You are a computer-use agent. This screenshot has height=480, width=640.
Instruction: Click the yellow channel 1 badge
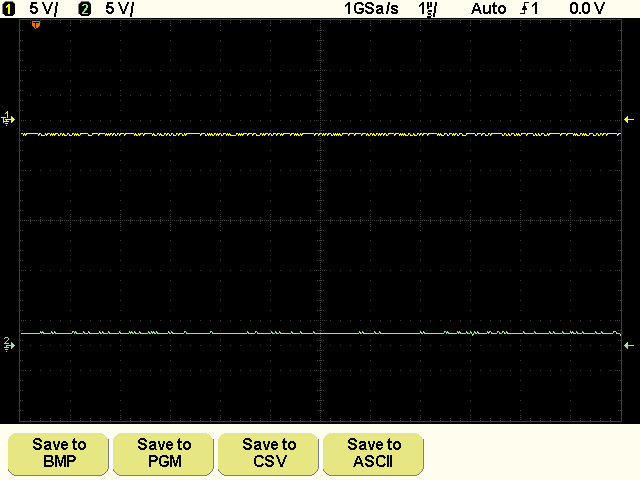[9, 9]
